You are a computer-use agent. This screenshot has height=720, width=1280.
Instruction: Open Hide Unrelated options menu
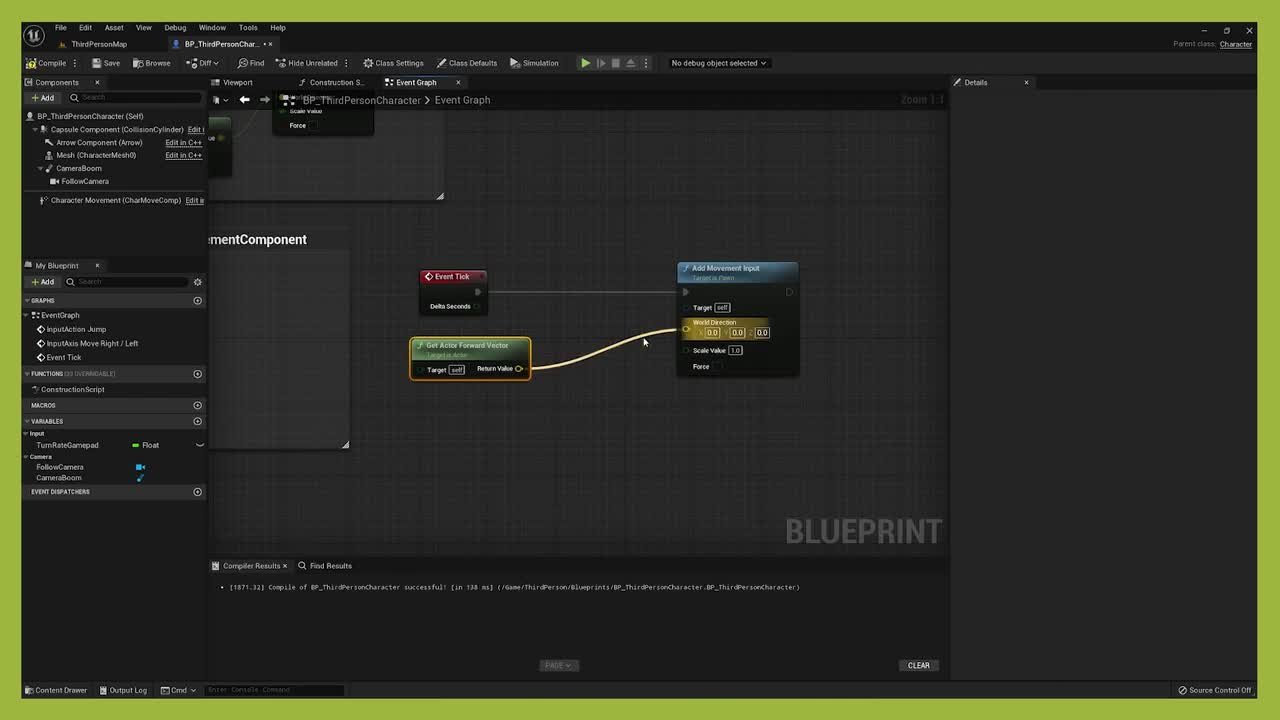pyautogui.click(x=347, y=63)
